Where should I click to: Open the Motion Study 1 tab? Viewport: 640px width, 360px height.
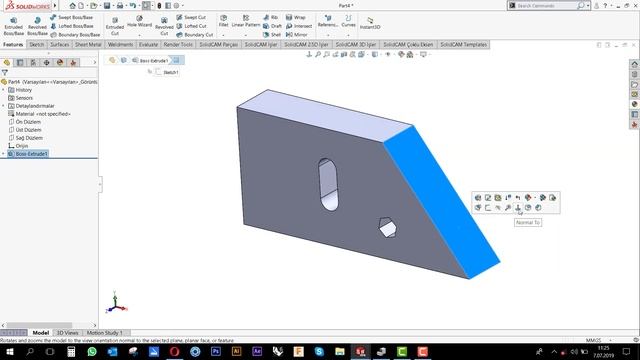(104, 333)
